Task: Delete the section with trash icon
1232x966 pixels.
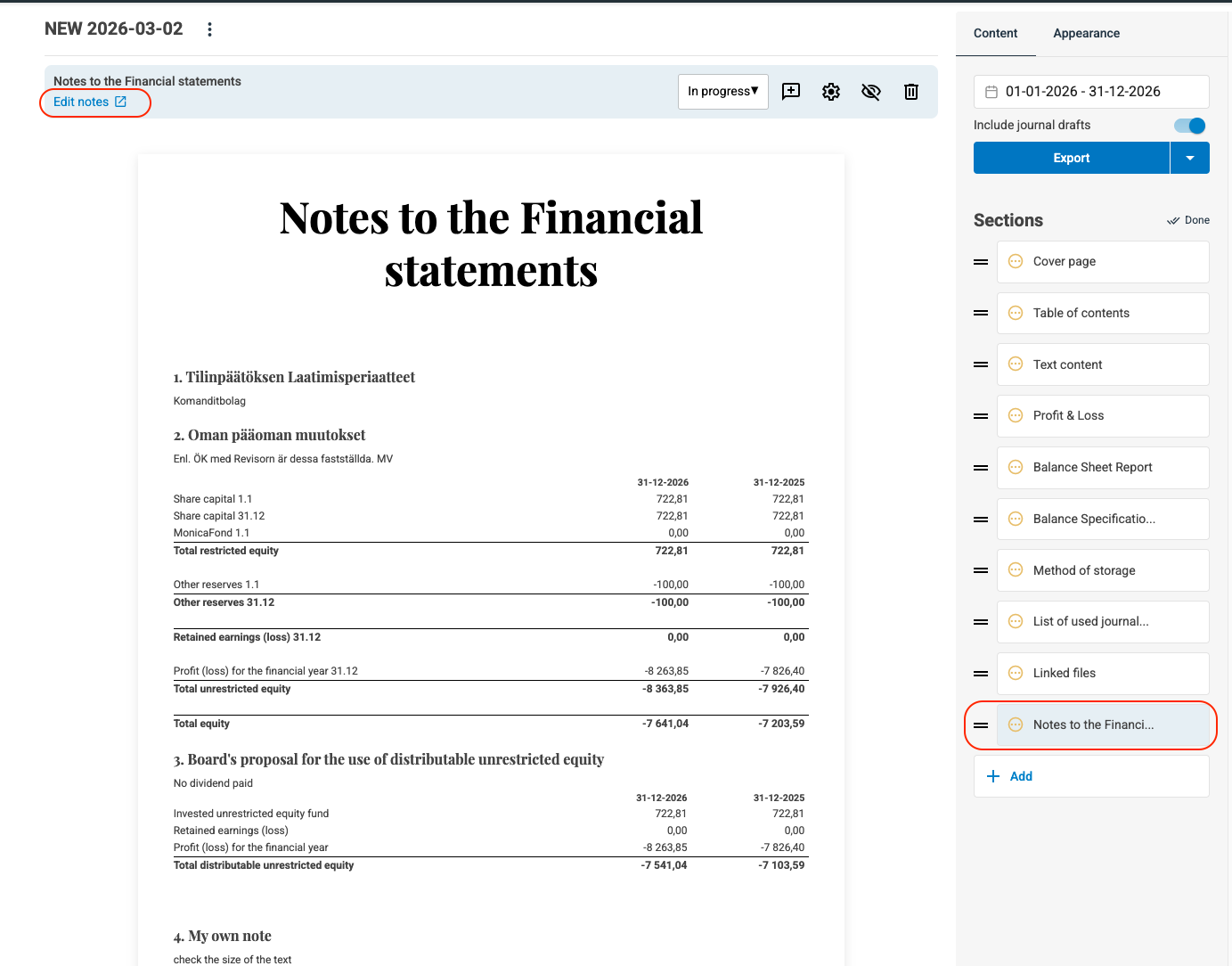Action: tap(910, 92)
